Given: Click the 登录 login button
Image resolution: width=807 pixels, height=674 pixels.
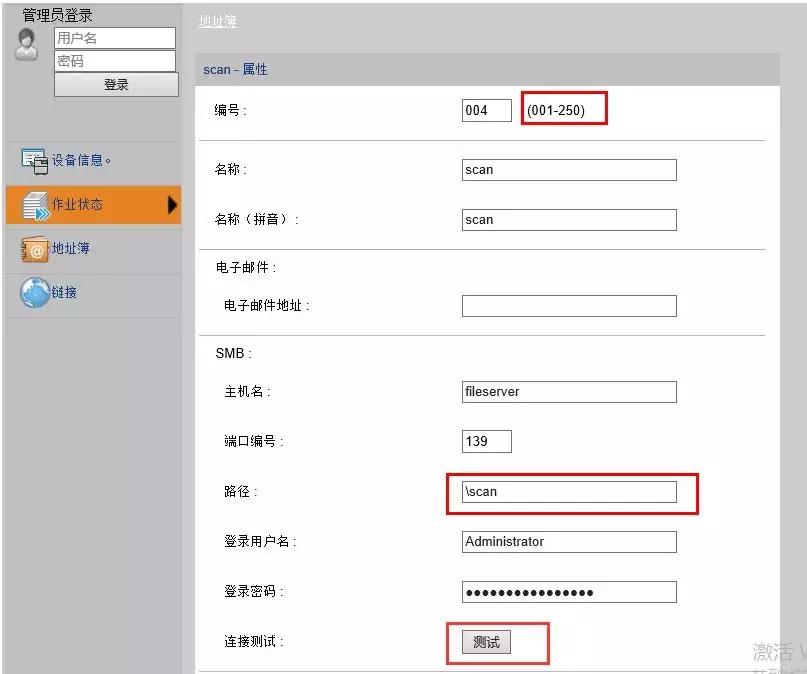Looking at the screenshot, I should click(116, 84).
